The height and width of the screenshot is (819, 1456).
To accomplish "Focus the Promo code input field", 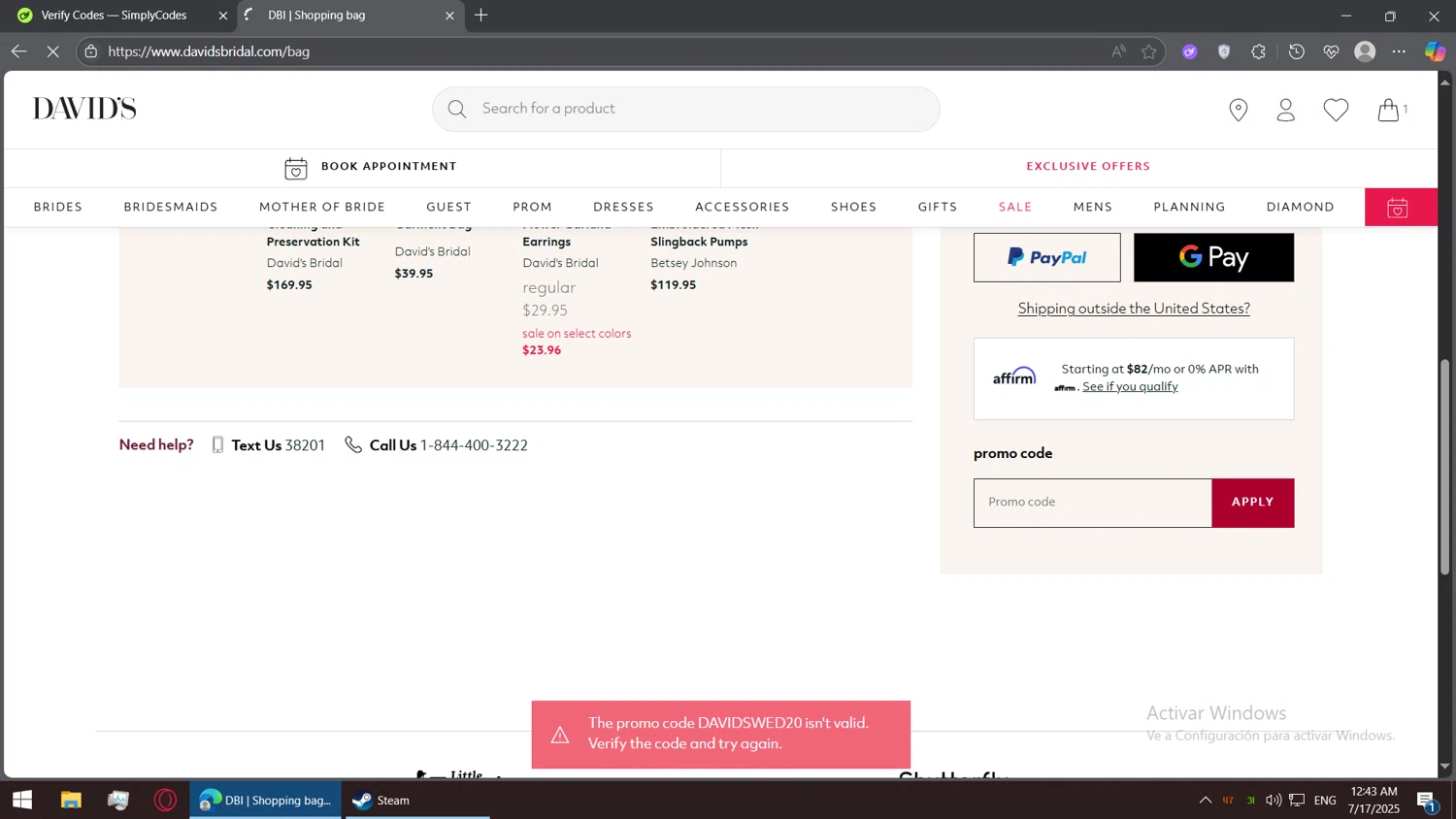I will tap(1092, 503).
